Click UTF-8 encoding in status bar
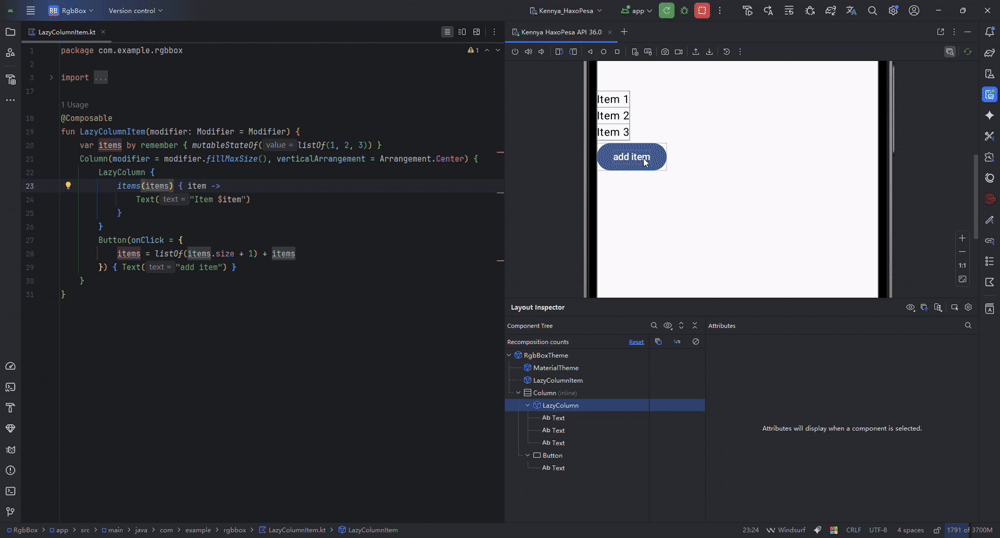 [878, 530]
